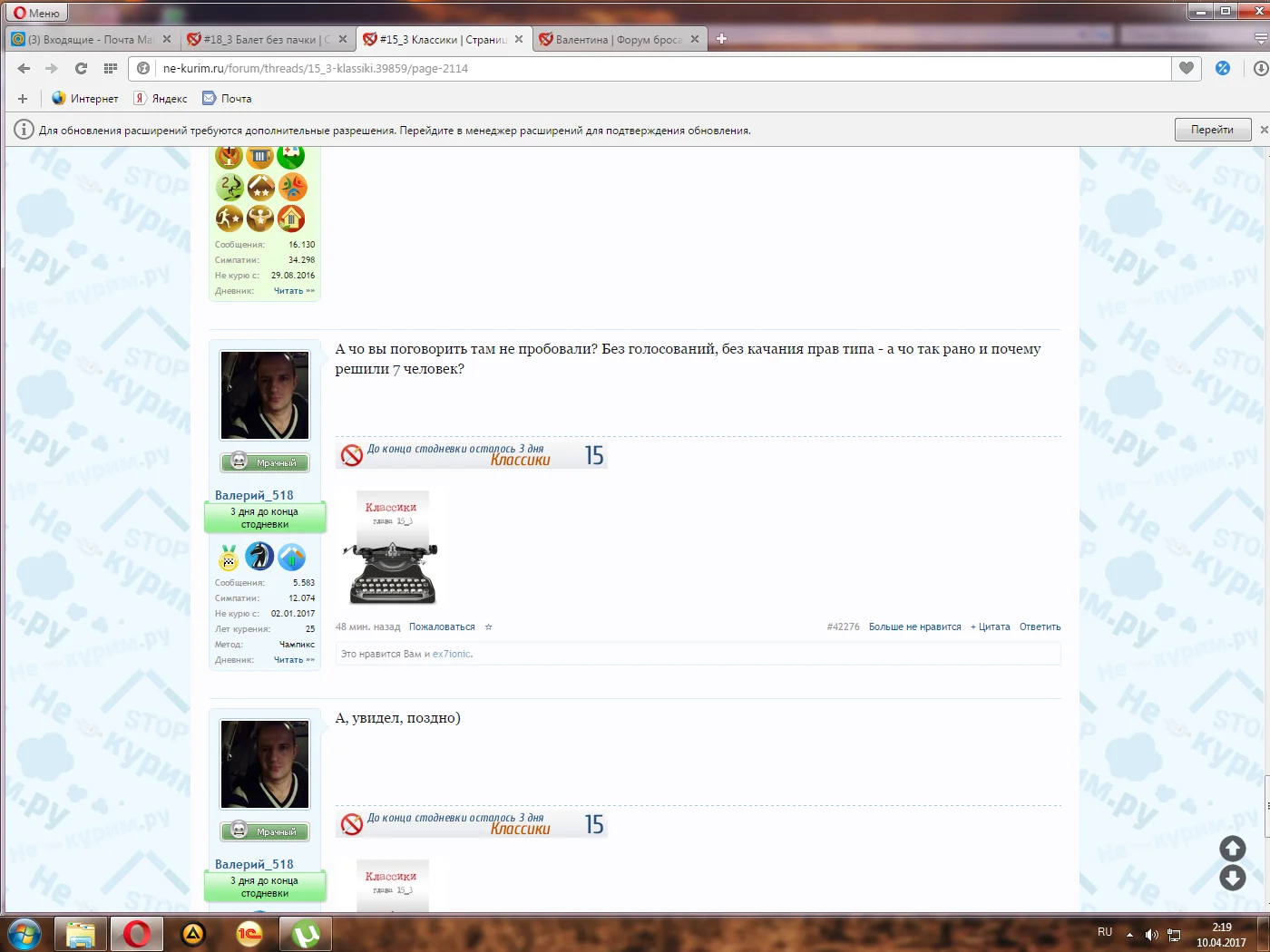
Task: Click the chess knight badge
Action: click(260, 557)
